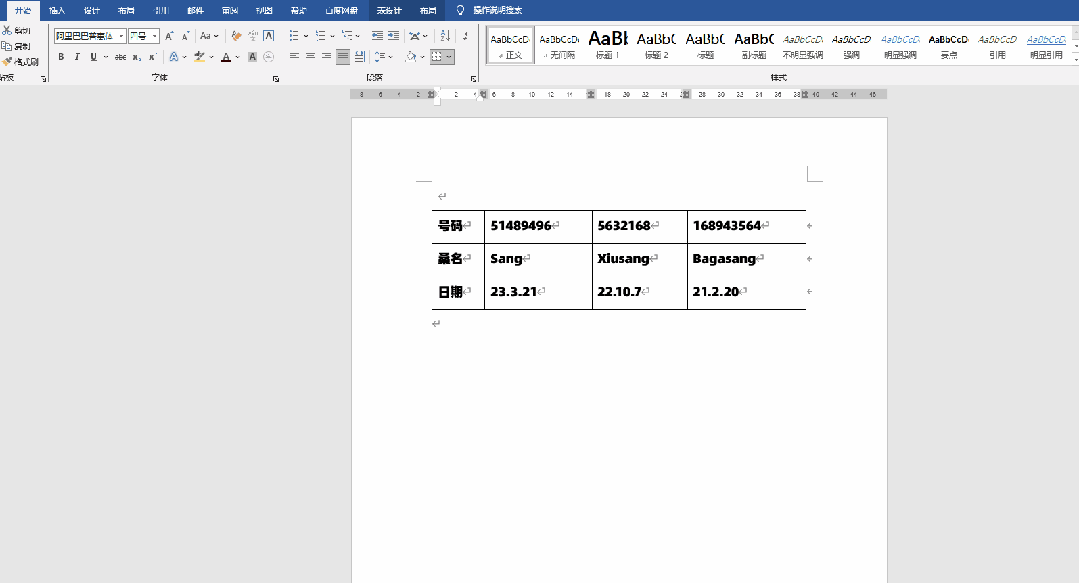
Task: Click the Clear Formatting eraser icon
Action: (x=236, y=36)
